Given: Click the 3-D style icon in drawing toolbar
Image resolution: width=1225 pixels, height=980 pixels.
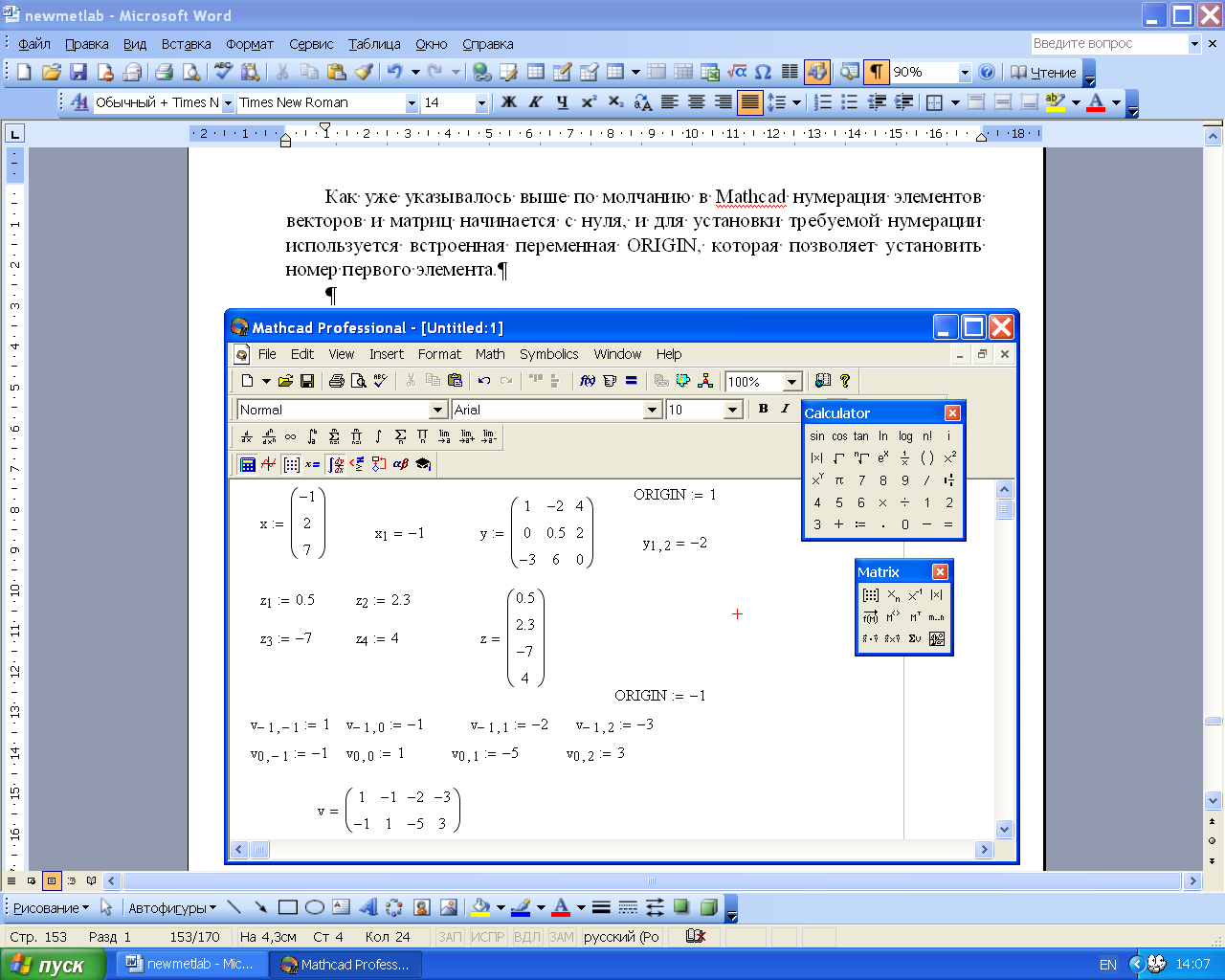Looking at the screenshot, I should [x=708, y=907].
